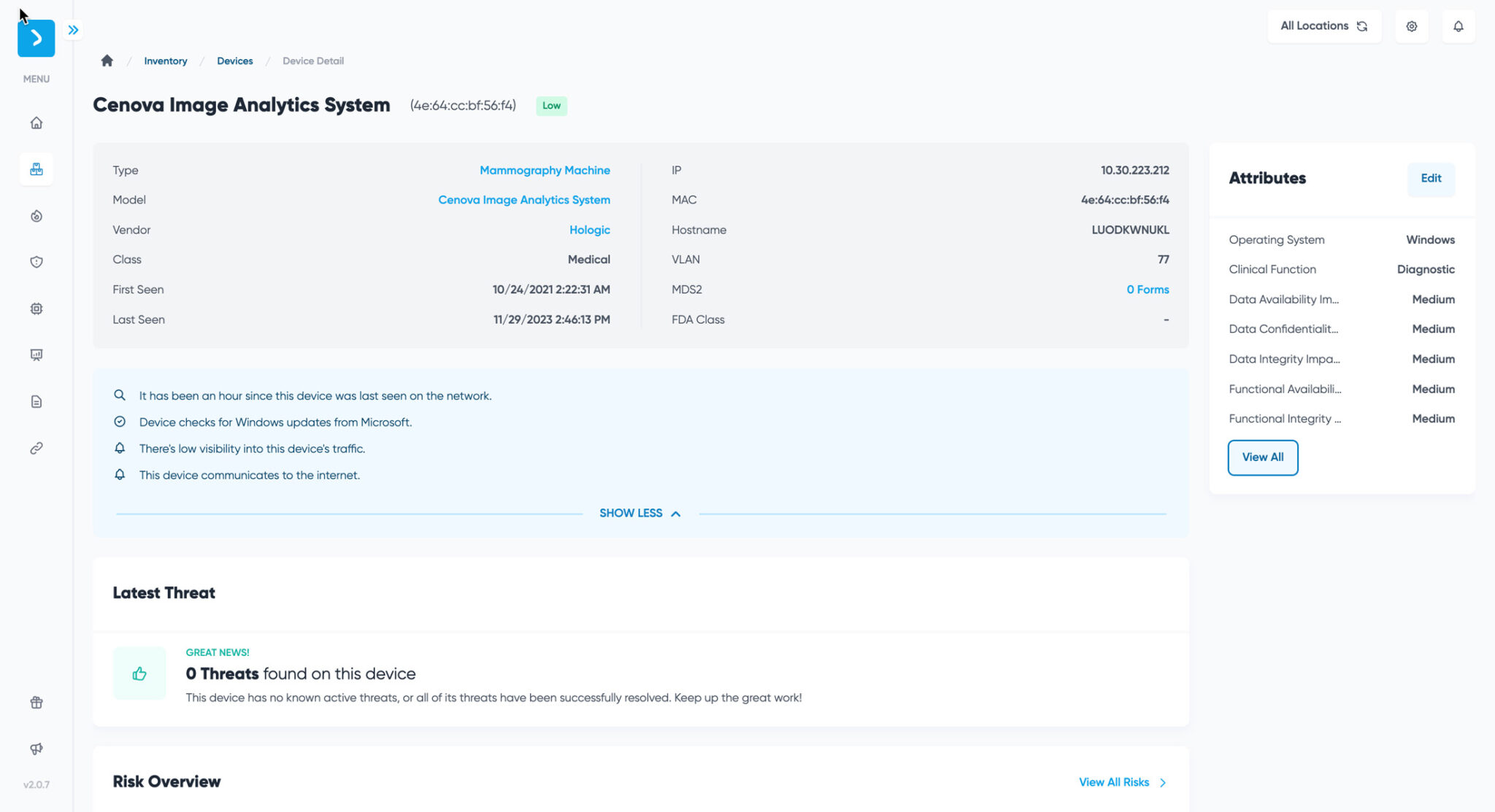The image size is (1495, 812).
Task: Click the bell icon on low visibility insight
Action: (x=120, y=448)
